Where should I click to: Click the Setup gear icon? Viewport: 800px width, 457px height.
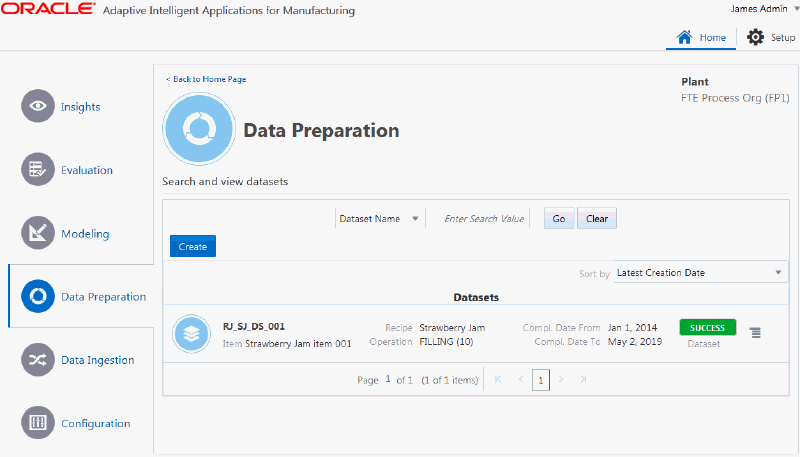pyautogui.click(x=756, y=37)
